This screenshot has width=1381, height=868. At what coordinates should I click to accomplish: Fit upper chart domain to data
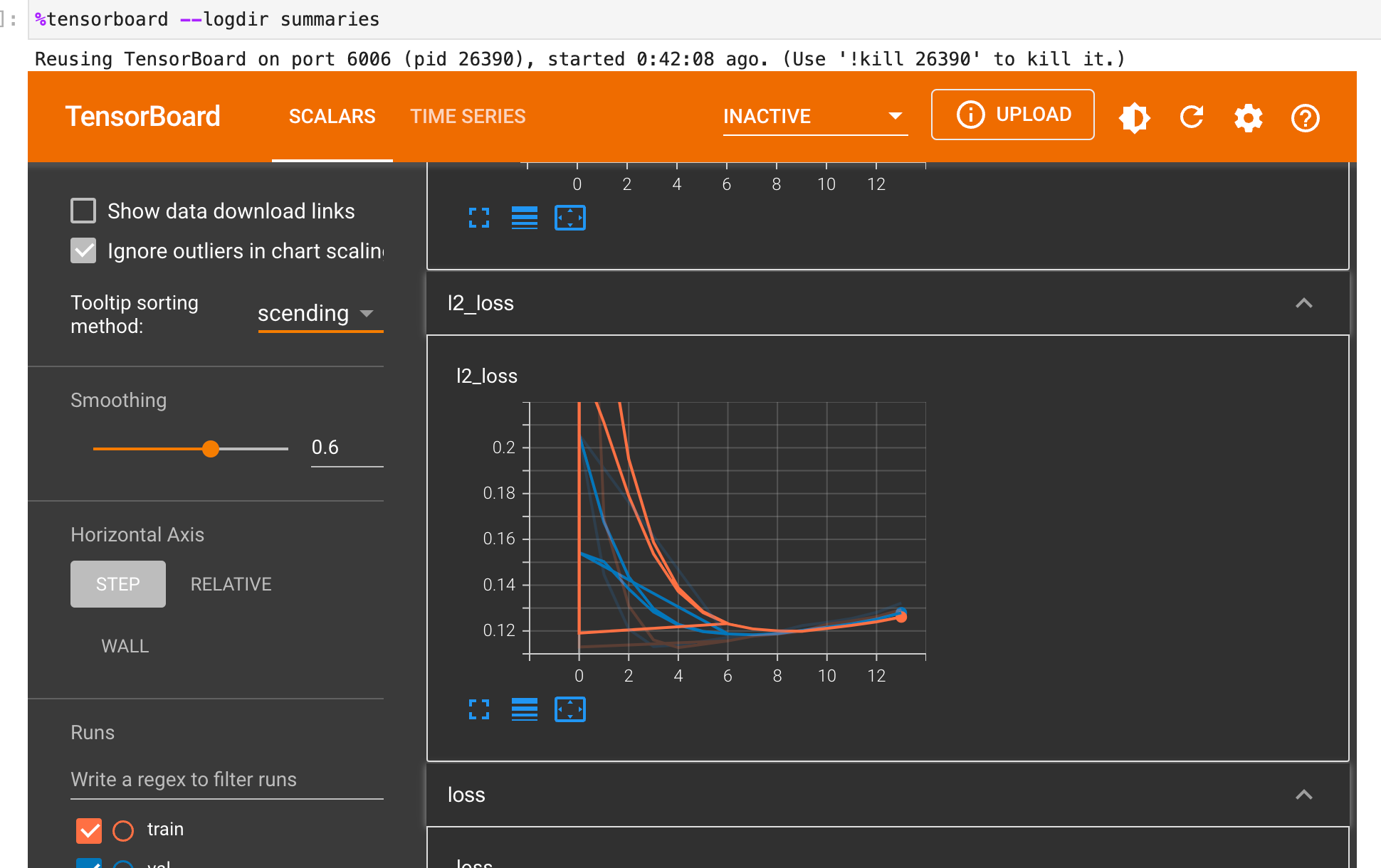(570, 218)
